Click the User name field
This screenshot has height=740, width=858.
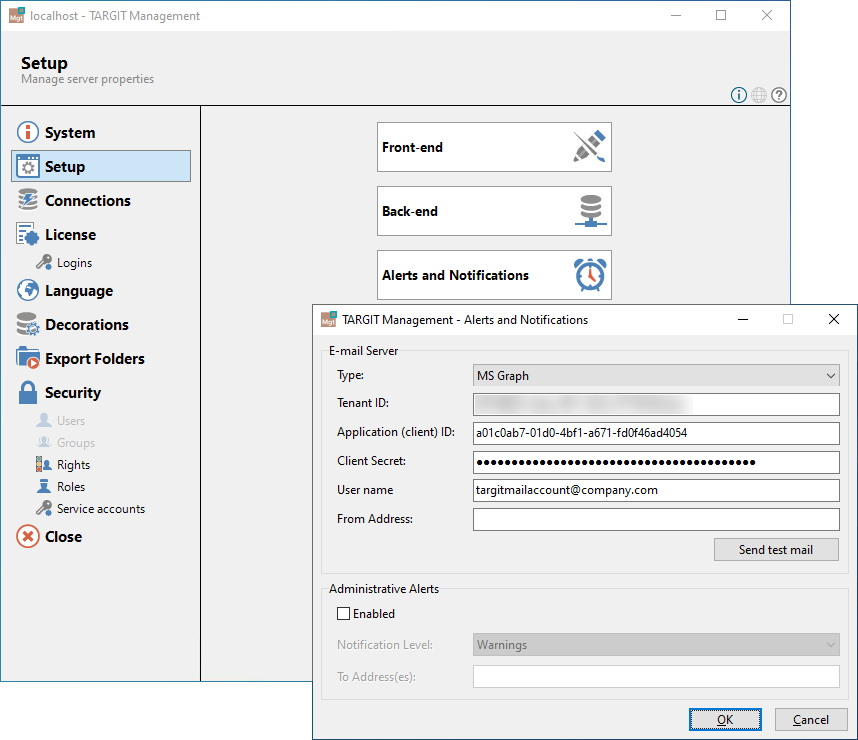point(656,490)
